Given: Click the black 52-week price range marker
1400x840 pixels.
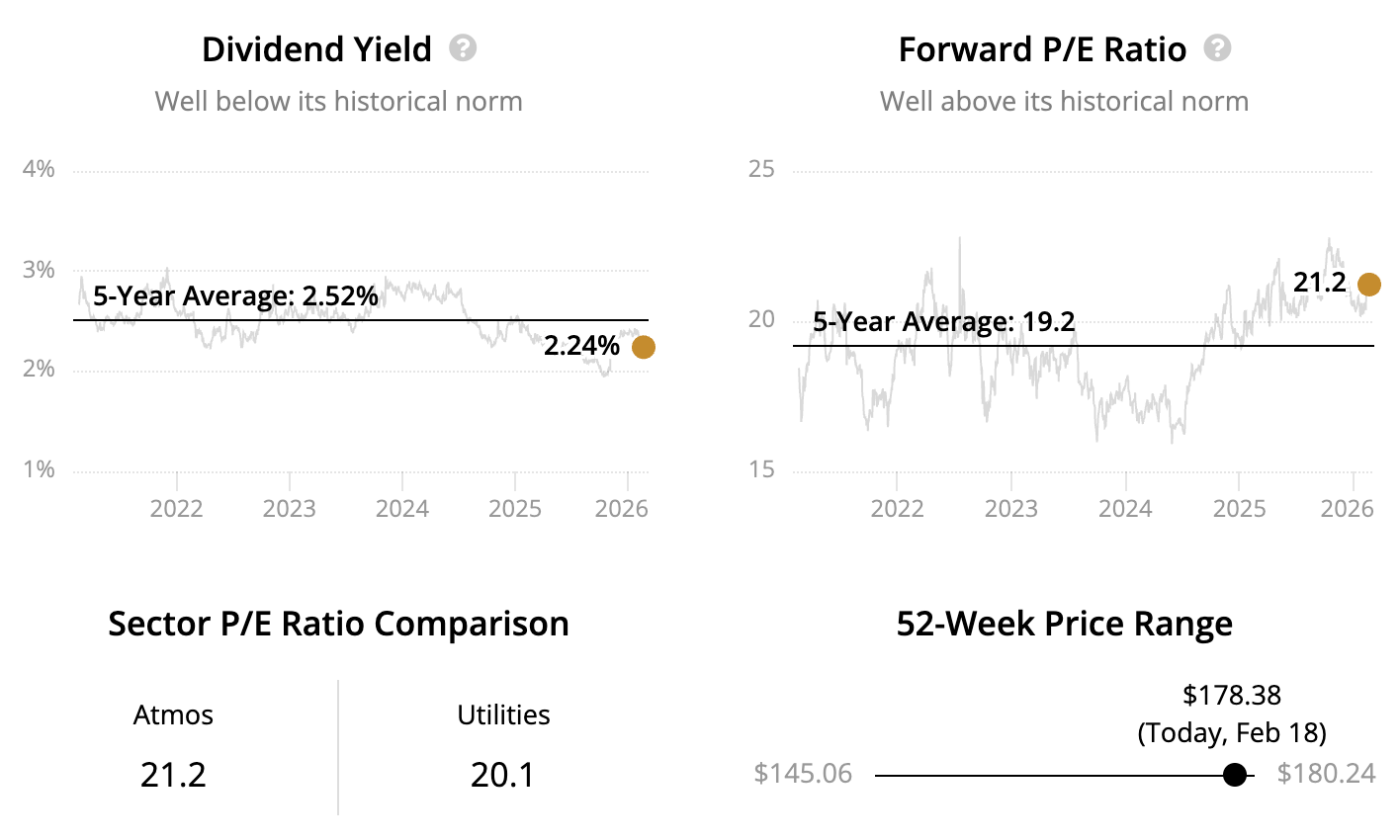Looking at the screenshot, I should click(x=1234, y=775).
